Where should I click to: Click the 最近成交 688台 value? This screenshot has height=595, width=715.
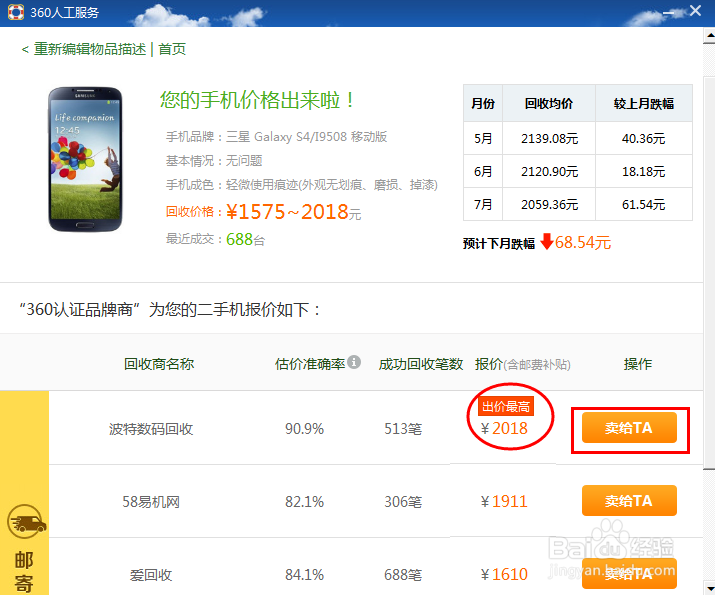click(245, 239)
